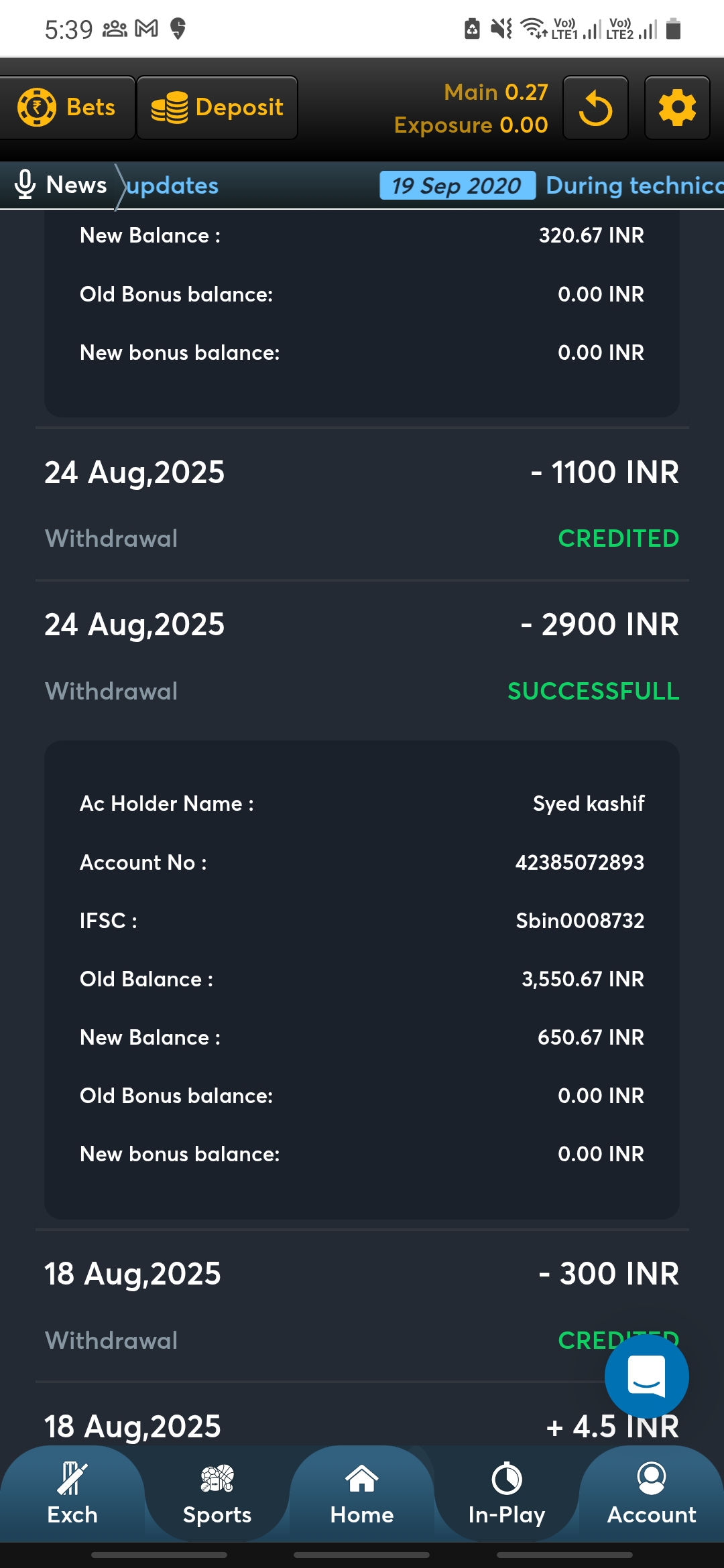Open the Account profile tab
The width and height of the screenshot is (724, 1568).
coord(652,1493)
